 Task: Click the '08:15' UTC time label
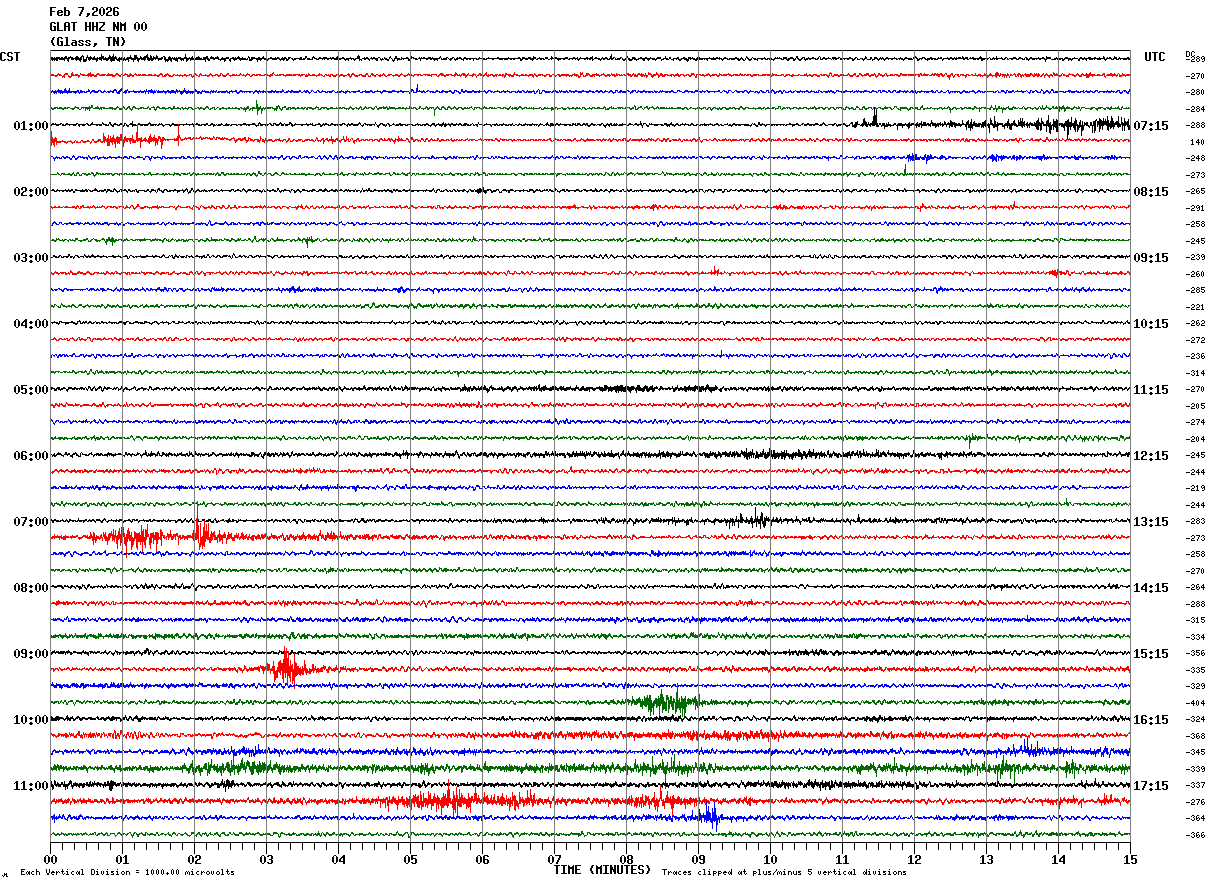point(1151,192)
